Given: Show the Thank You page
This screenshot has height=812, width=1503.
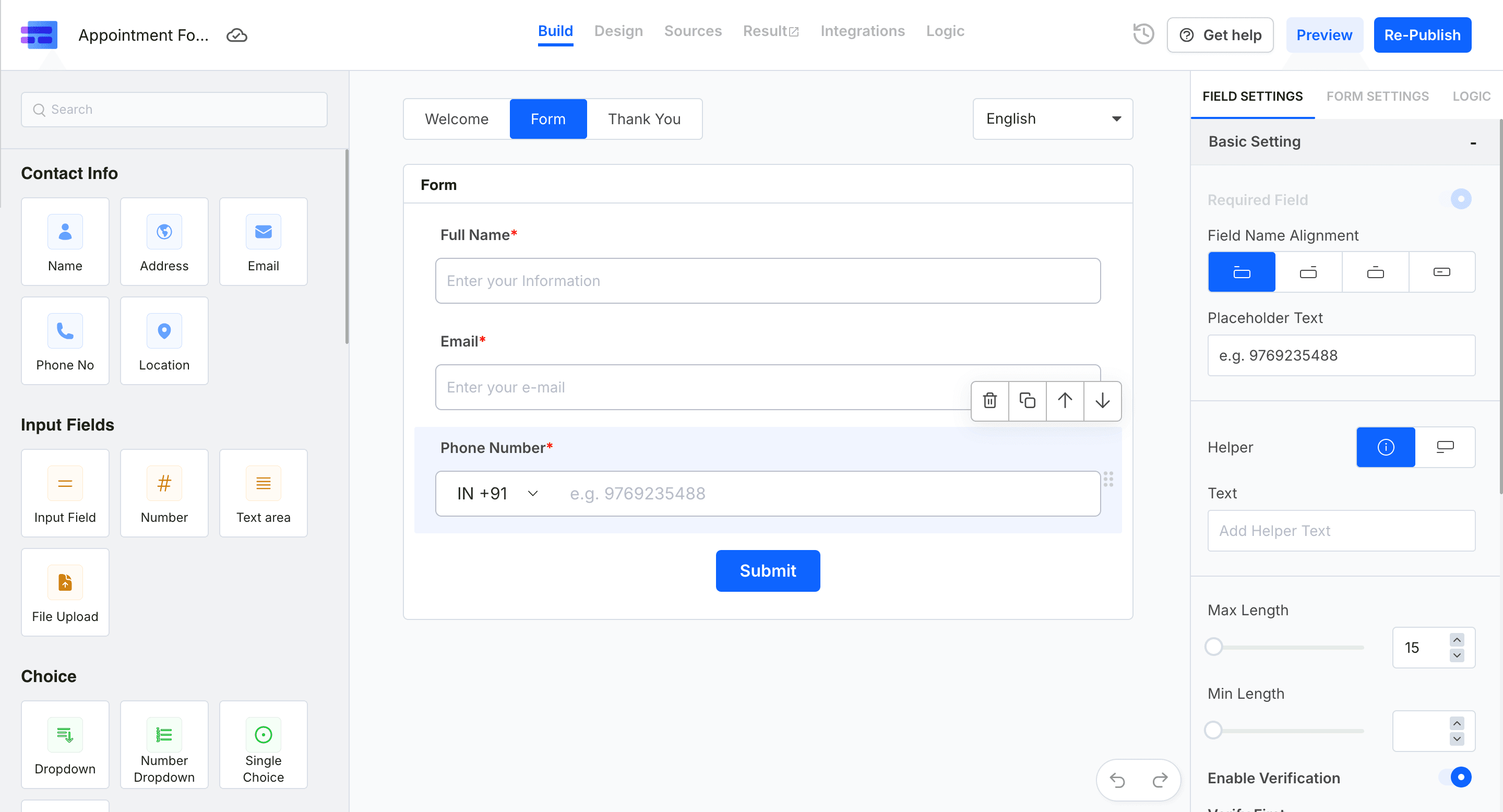Looking at the screenshot, I should tap(644, 119).
